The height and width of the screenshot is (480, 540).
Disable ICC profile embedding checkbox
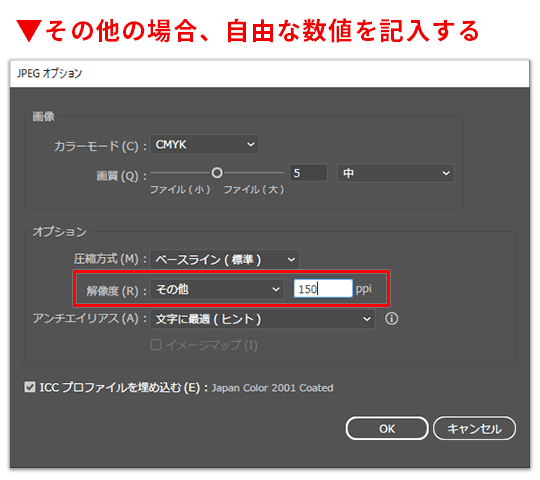[30, 387]
